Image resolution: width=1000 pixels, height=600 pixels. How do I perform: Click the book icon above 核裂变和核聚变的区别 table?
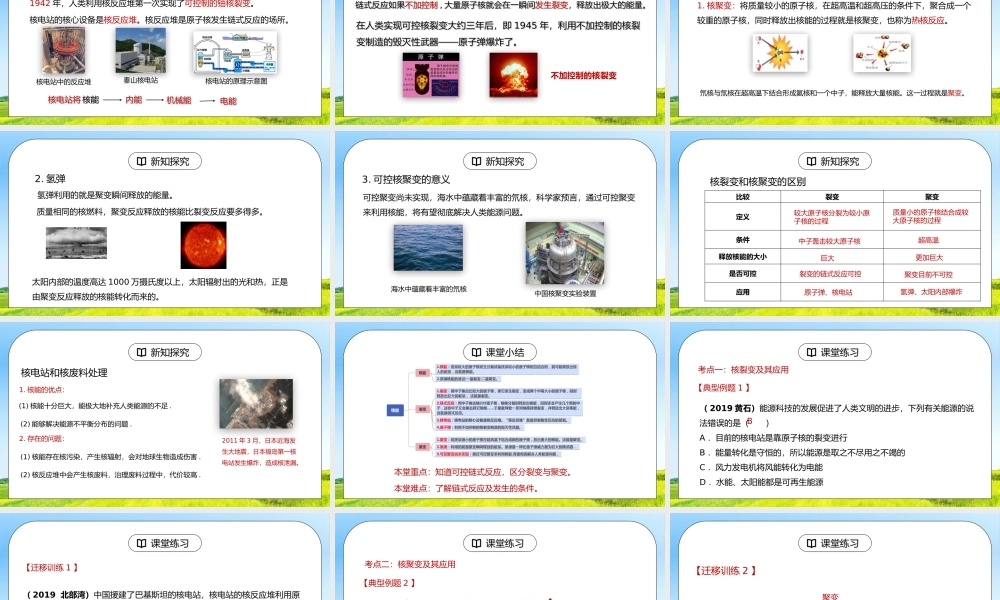pyautogui.click(x=811, y=161)
